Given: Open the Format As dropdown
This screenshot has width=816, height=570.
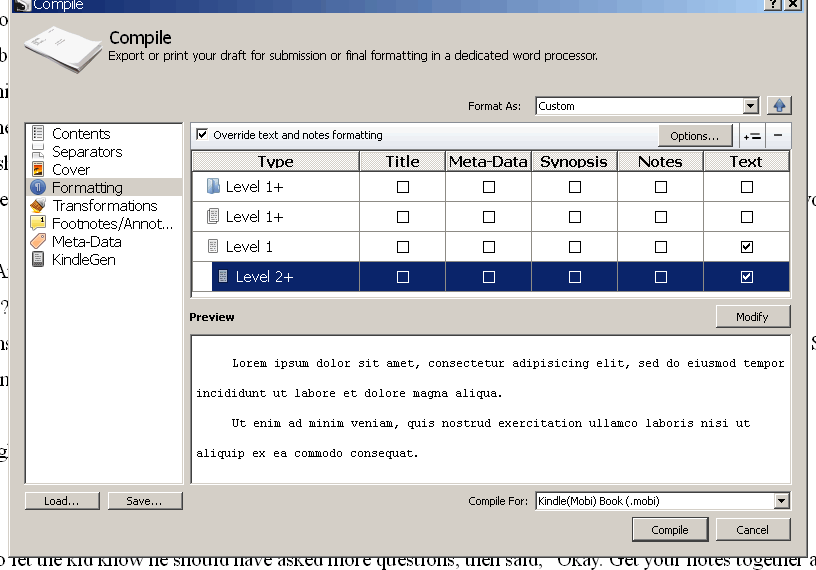Looking at the screenshot, I should point(750,106).
